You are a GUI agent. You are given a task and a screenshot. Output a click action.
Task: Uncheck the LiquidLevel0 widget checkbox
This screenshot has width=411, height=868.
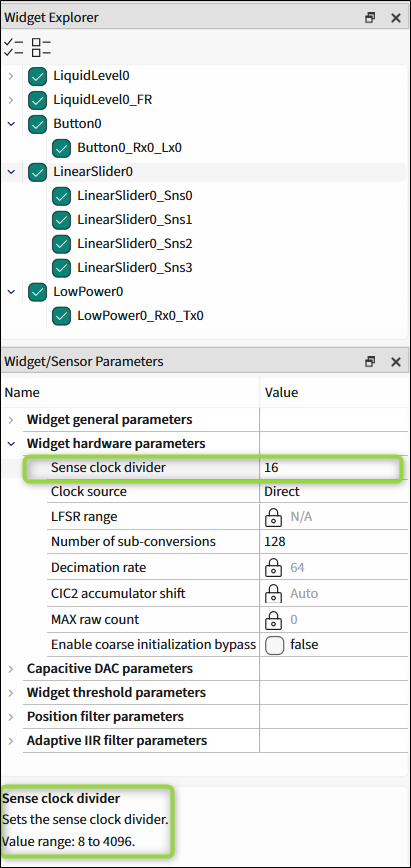[x=37, y=76]
